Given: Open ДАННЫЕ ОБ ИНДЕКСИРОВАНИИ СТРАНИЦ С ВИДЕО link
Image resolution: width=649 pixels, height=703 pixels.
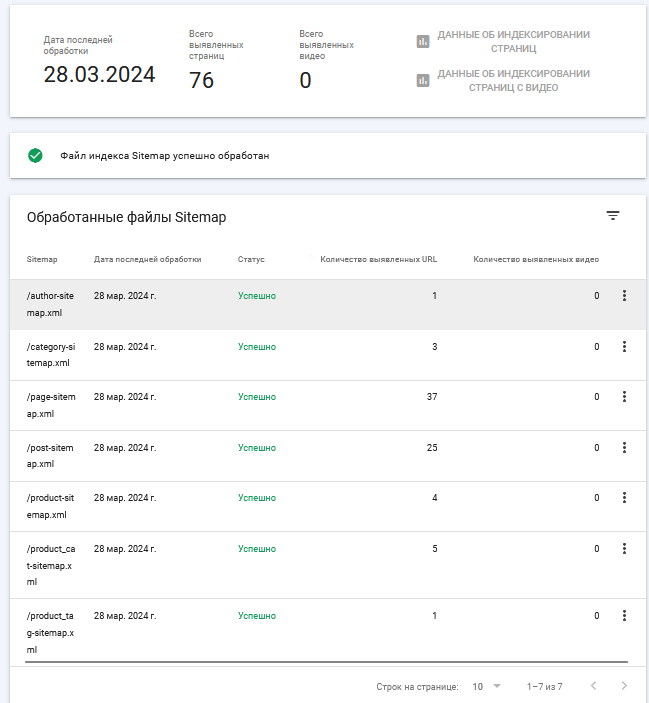Looking at the screenshot, I should click(513, 80).
